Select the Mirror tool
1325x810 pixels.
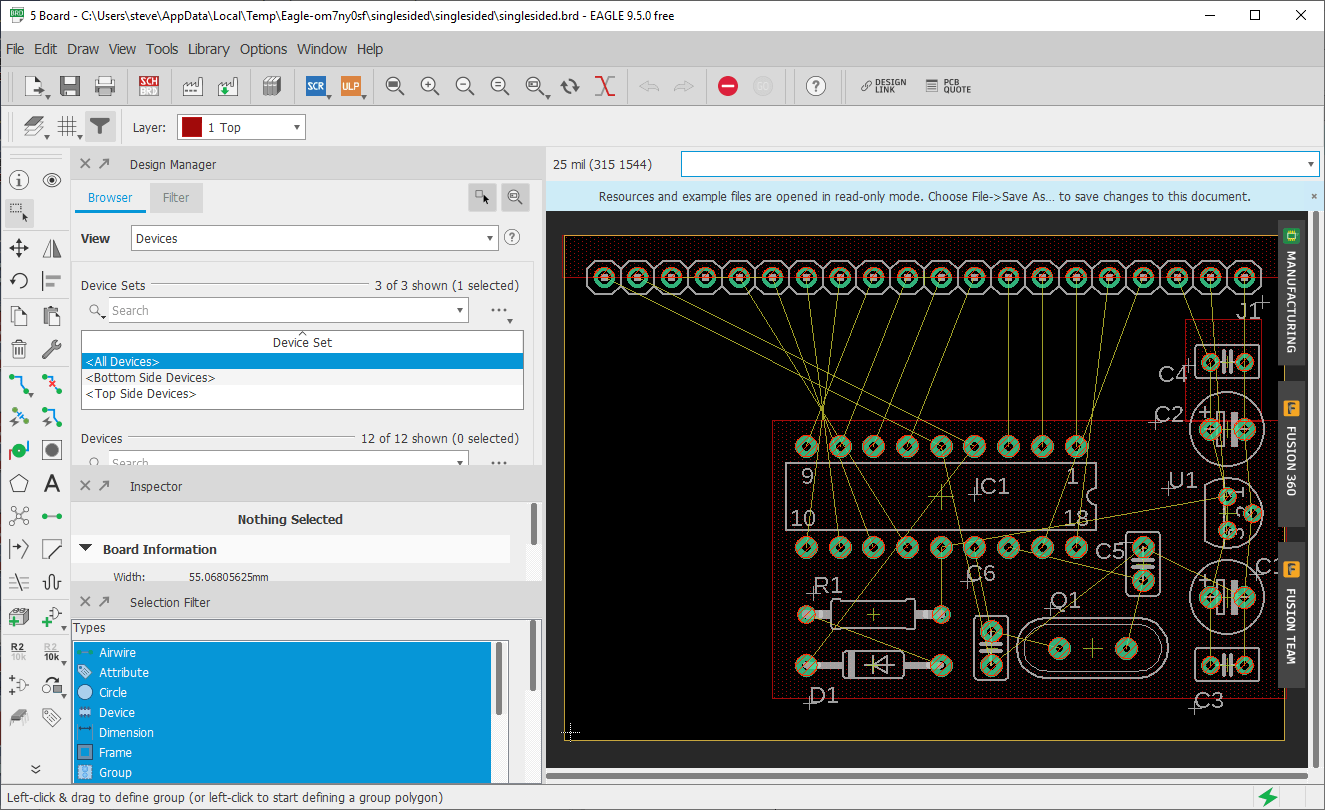tap(52, 248)
